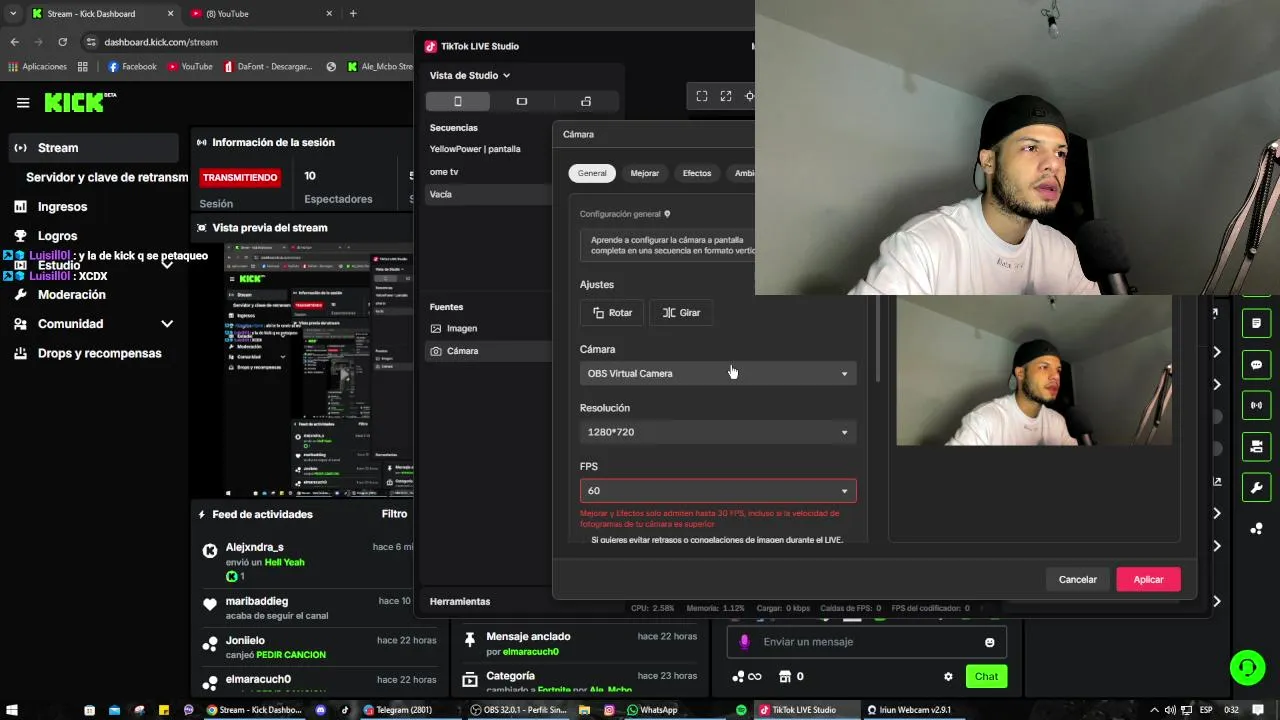Screen dimensions: 1280x720
Task: Open Stream in Kick sidebar
Action: click(x=93, y=148)
